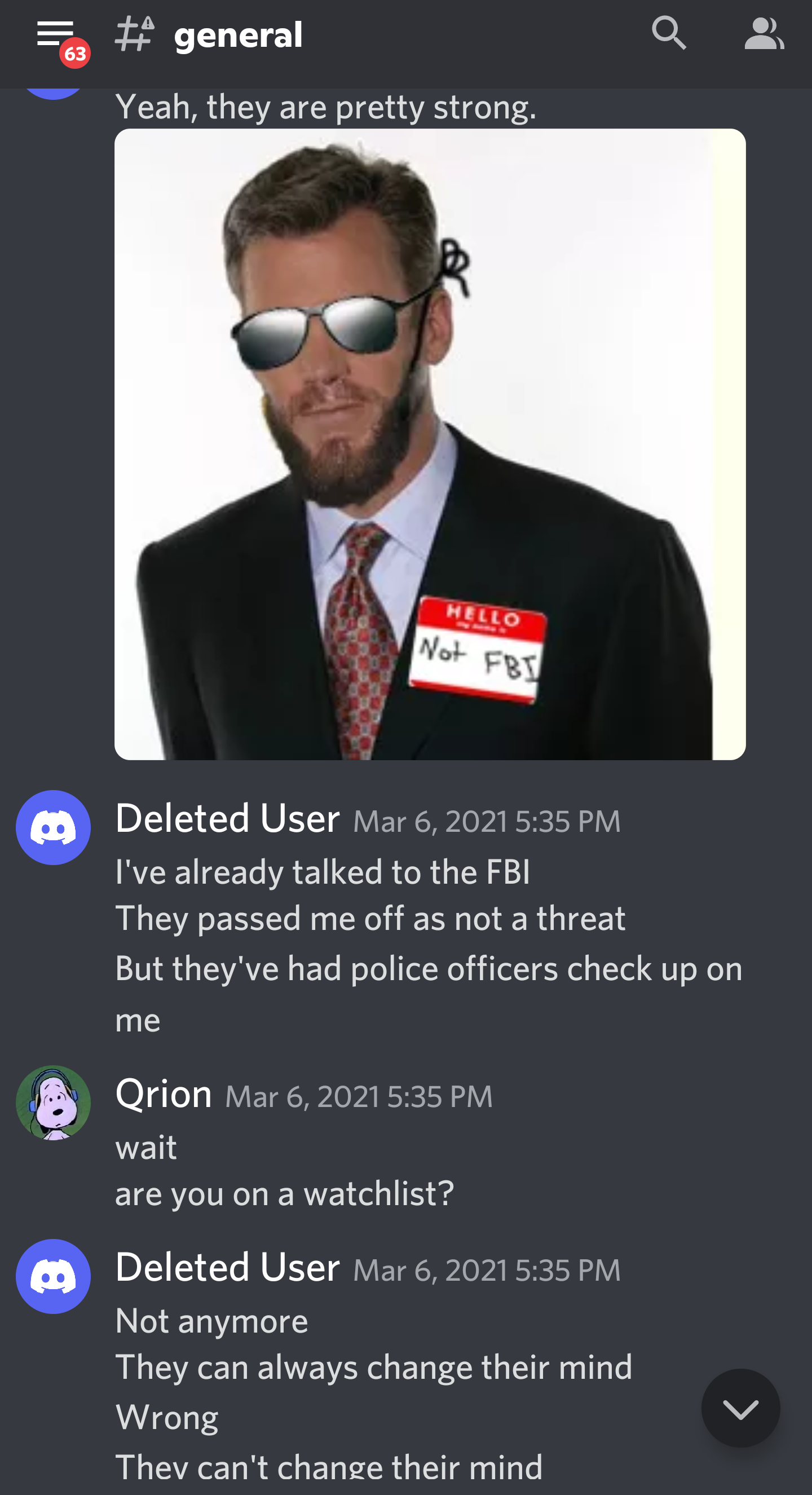This screenshot has width=812, height=1495.
Task: Tap the search magnifier icon
Action: 669,33
